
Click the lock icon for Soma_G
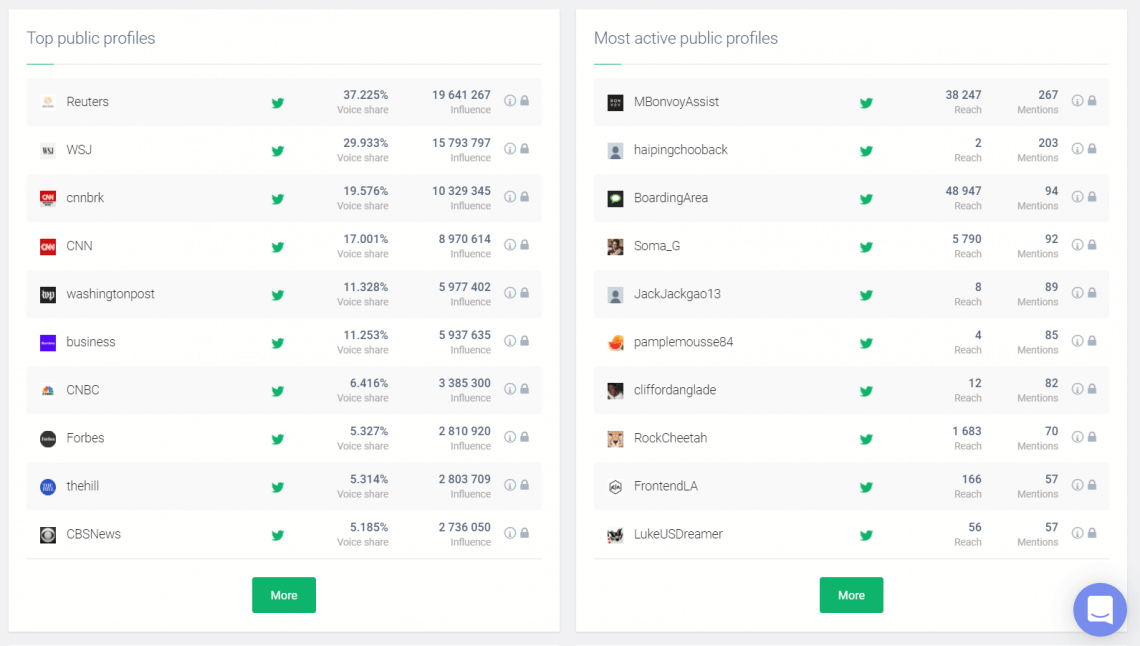pos(1092,245)
